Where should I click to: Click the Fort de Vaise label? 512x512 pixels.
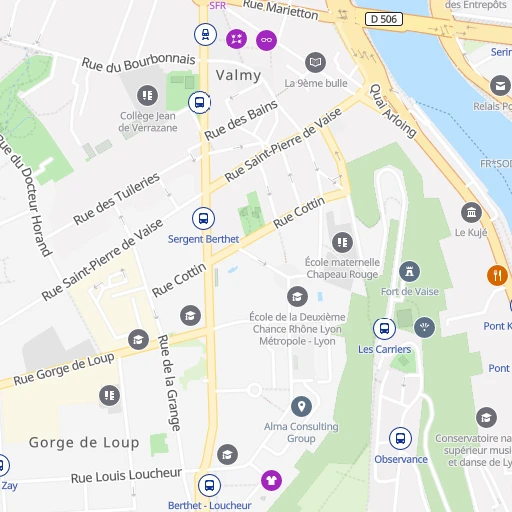[x=410, y=292]
